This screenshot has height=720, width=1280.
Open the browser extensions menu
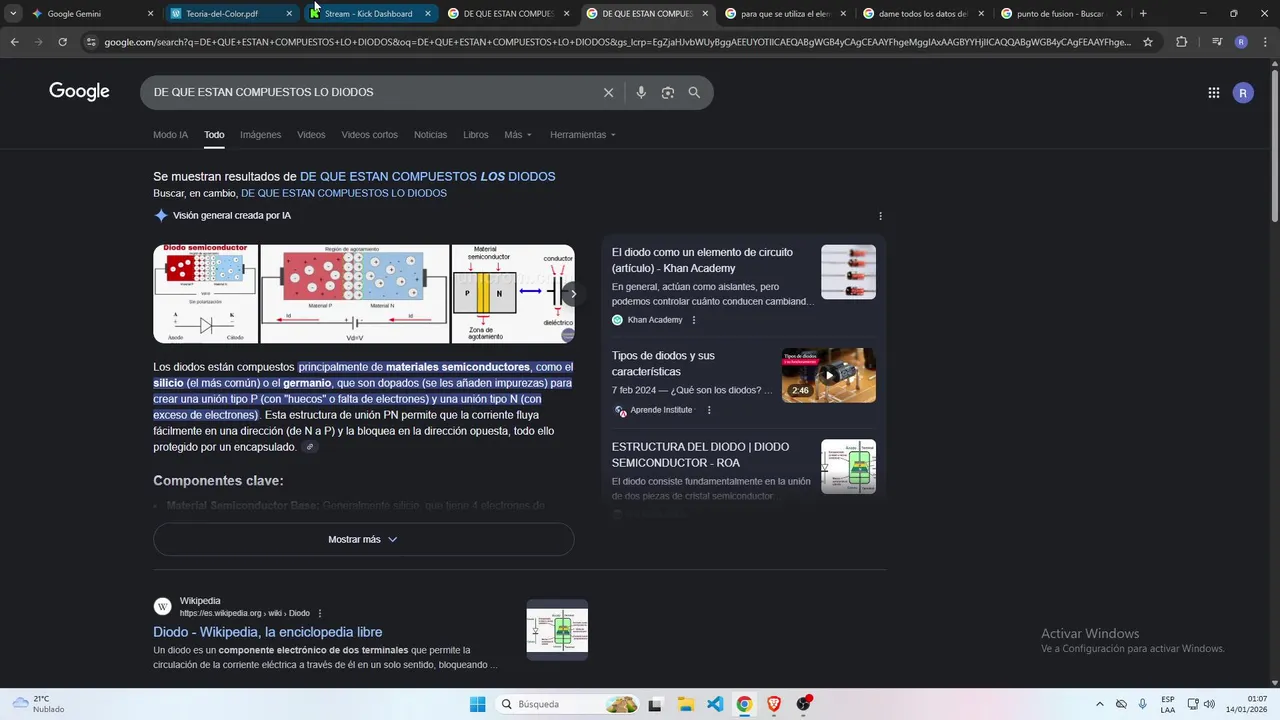(1181, 42)
